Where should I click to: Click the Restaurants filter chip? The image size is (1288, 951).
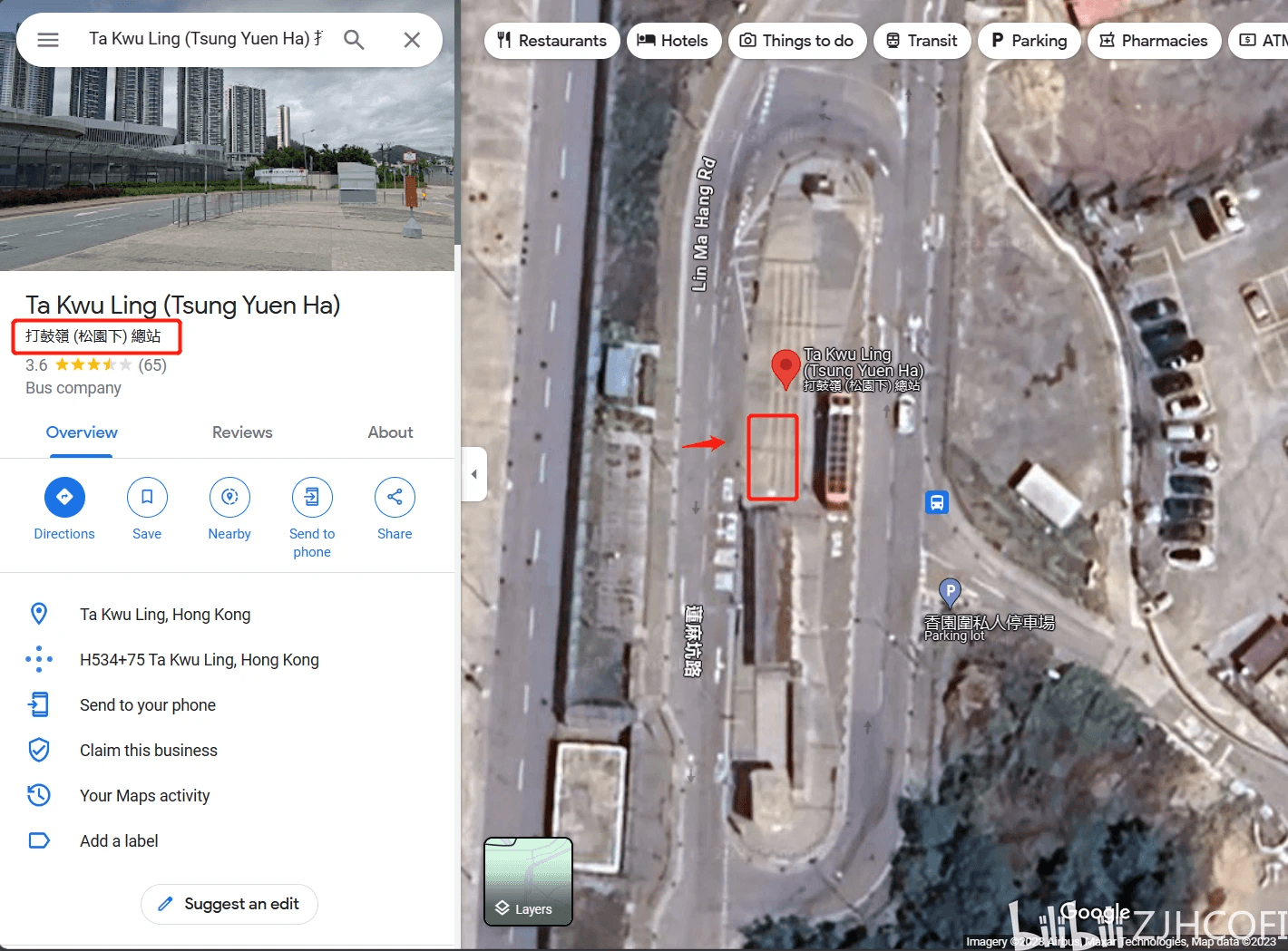click(x=552, y=41)
